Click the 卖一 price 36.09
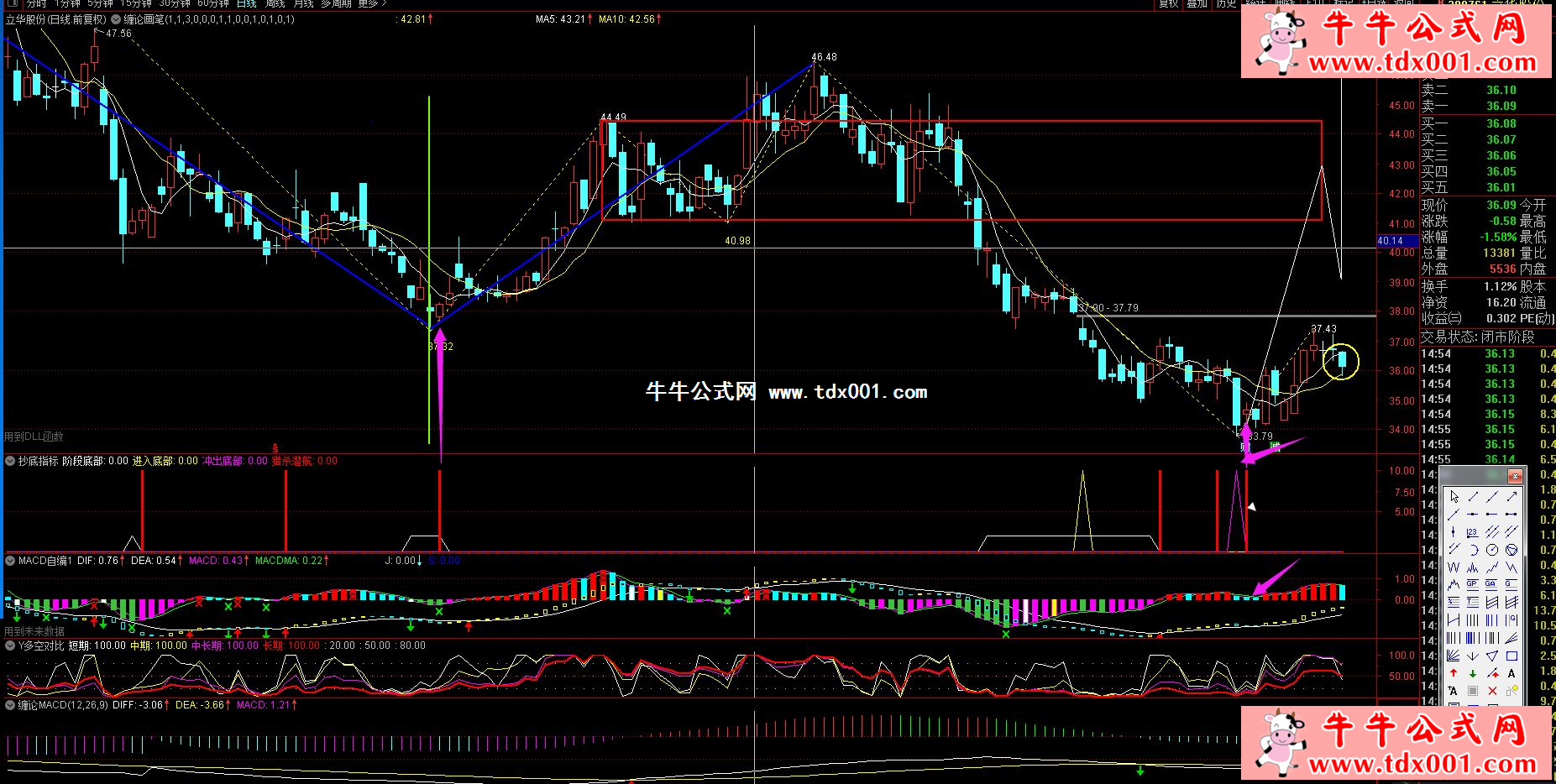1556x784 pixels. [1501, 106]
